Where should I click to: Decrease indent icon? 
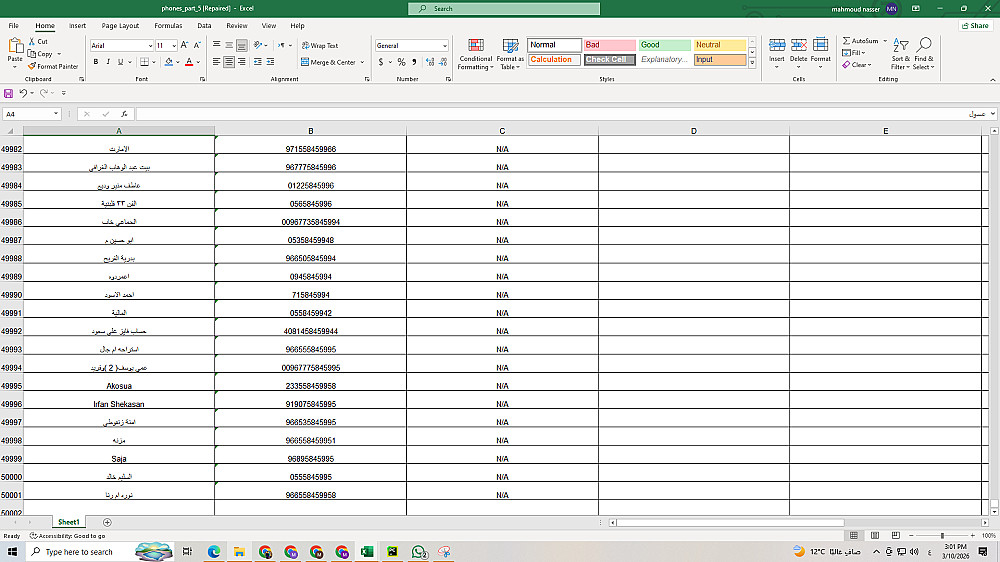(258, 62)
